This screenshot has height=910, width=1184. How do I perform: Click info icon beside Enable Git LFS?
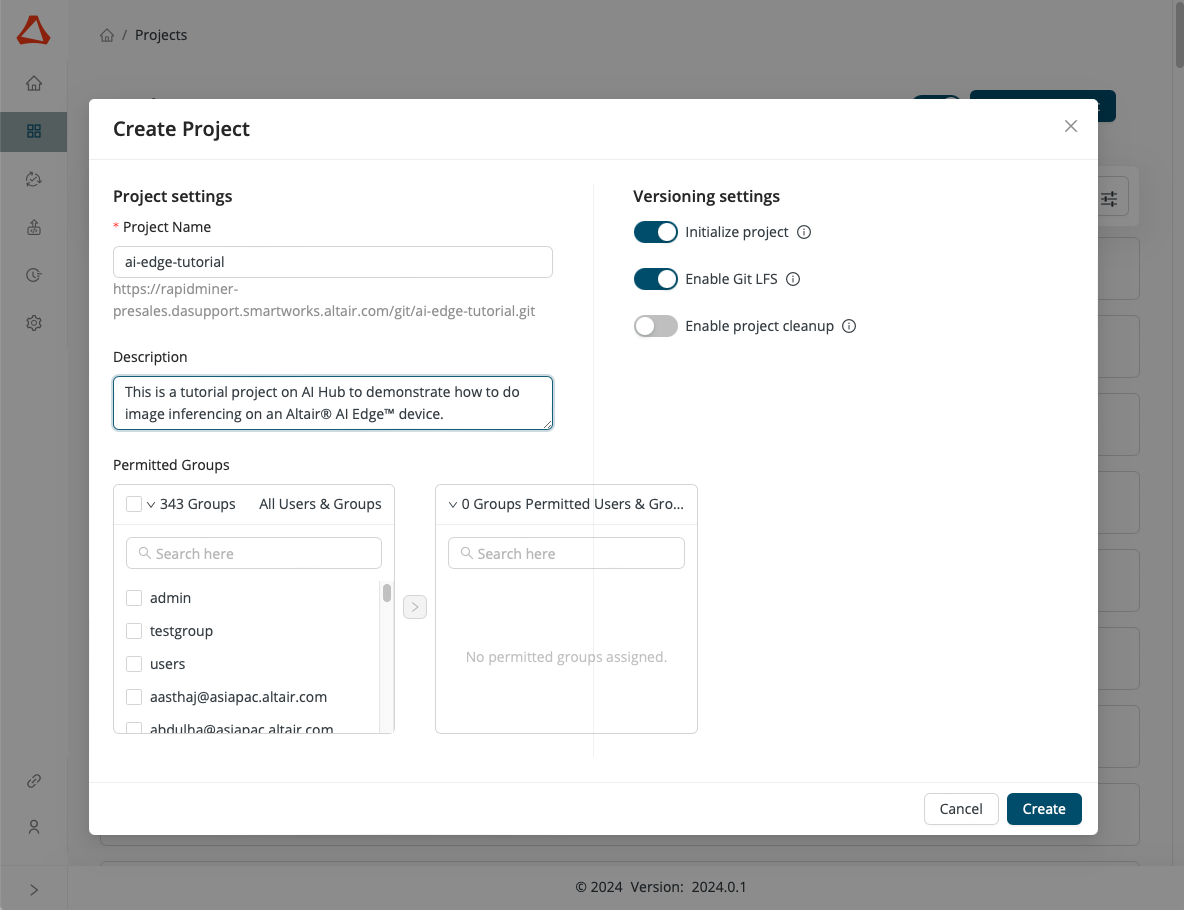tap(793, 279)
